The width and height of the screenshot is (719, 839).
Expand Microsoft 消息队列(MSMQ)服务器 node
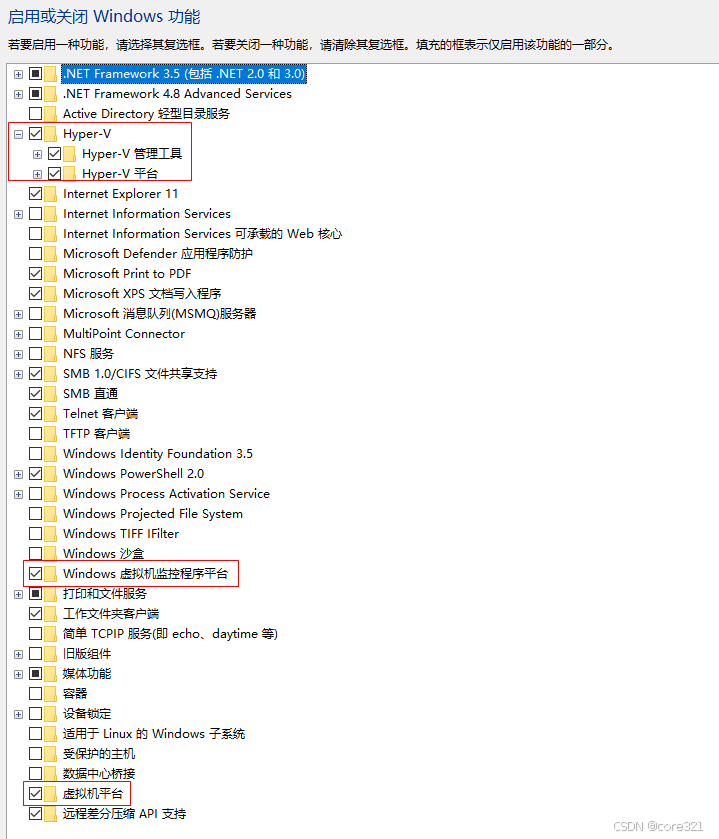(x=18, y=315)
